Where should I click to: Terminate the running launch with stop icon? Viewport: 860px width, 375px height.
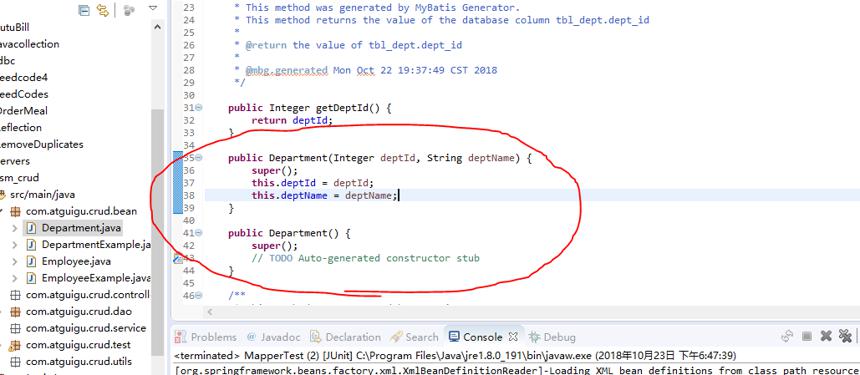tap(807, 336)
